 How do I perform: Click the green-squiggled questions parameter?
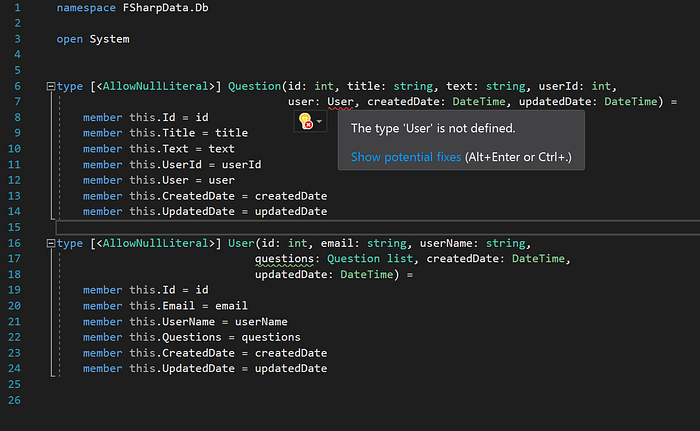tap(284, 259)
